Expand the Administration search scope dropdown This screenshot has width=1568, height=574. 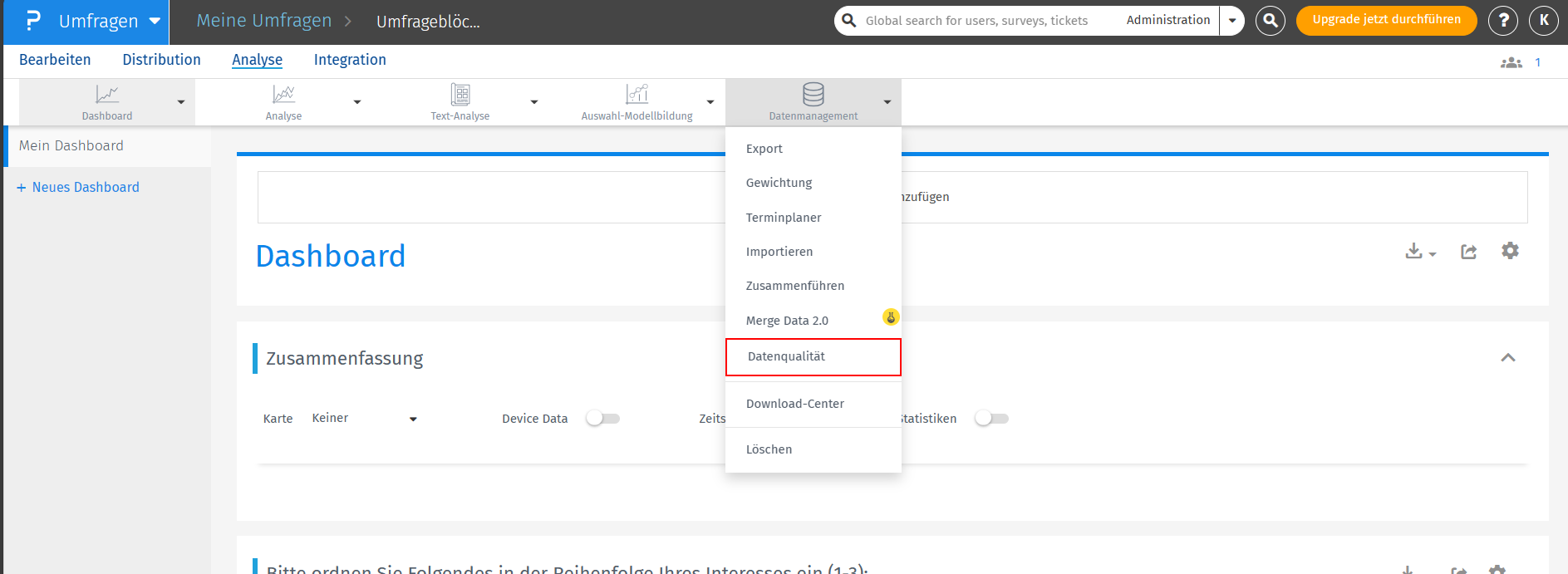tap(1232, 21)
